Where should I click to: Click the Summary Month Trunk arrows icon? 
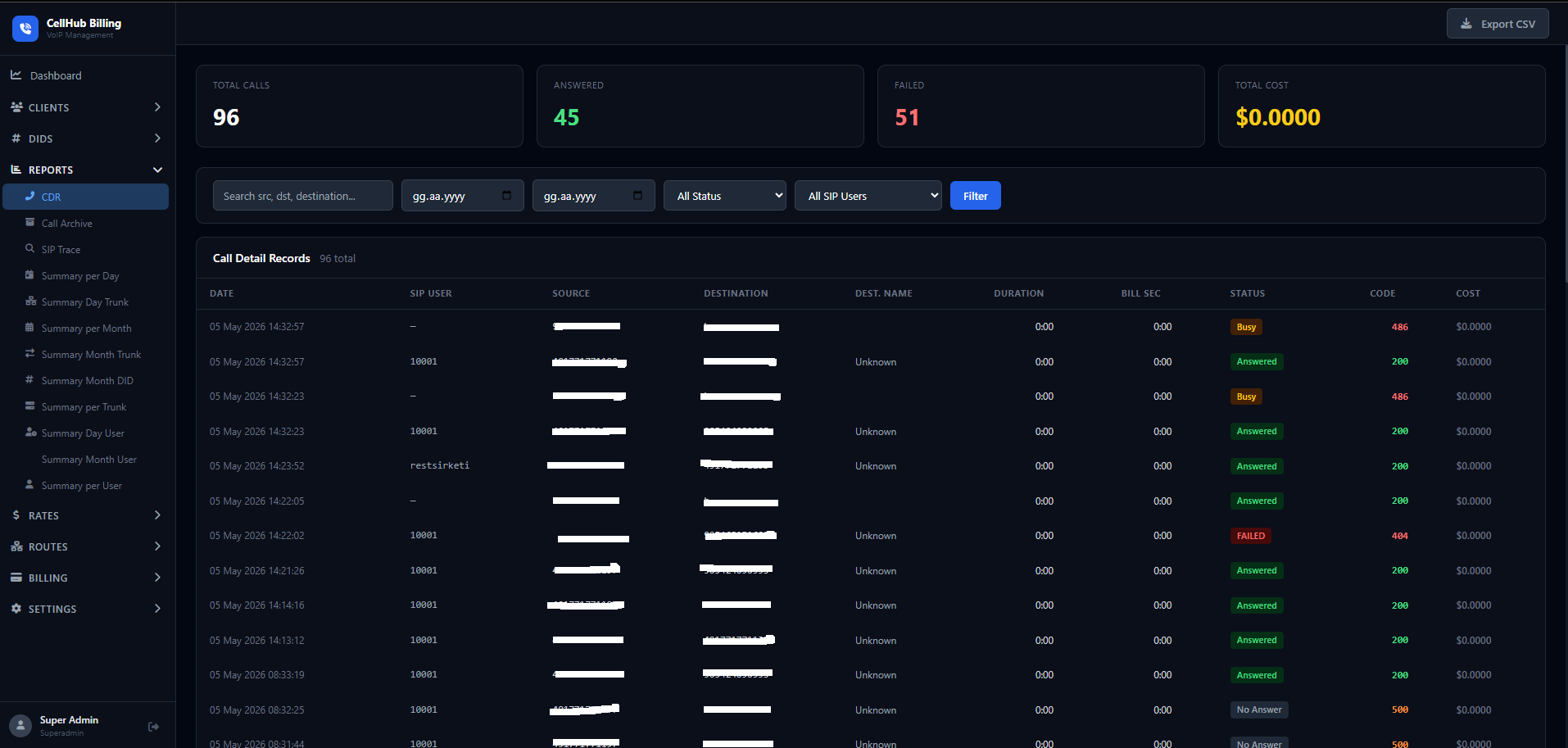tap(30, 353)
